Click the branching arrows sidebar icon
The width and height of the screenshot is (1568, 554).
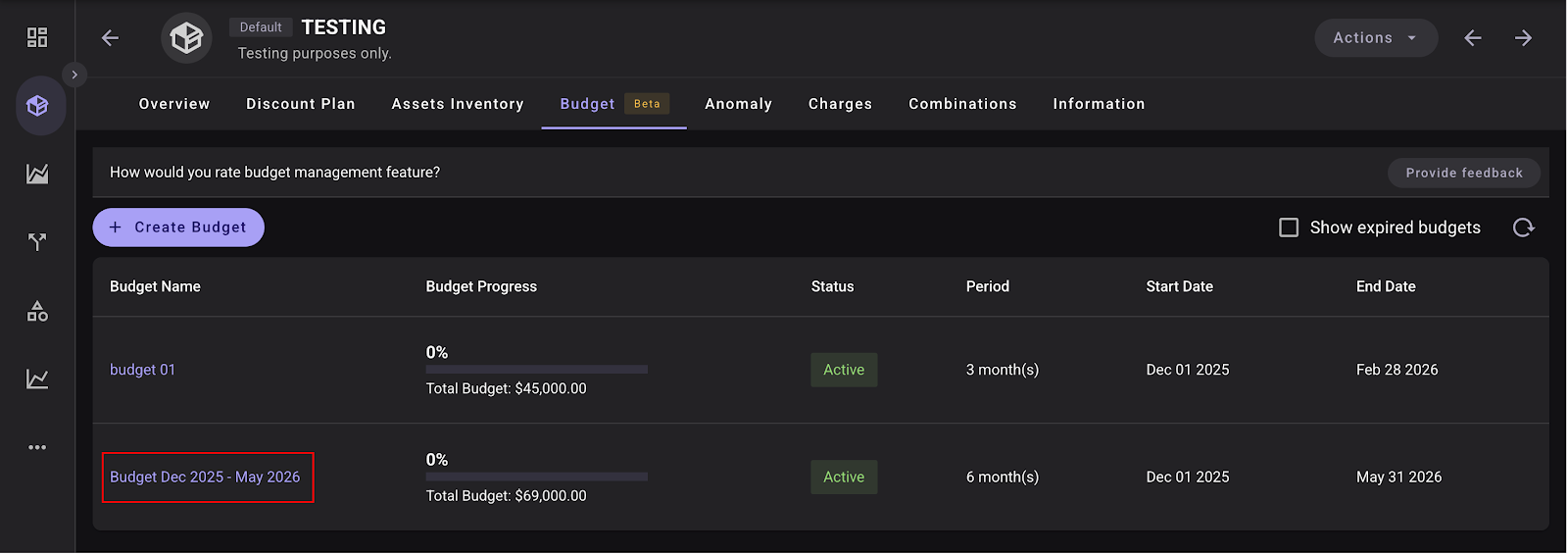37,242
